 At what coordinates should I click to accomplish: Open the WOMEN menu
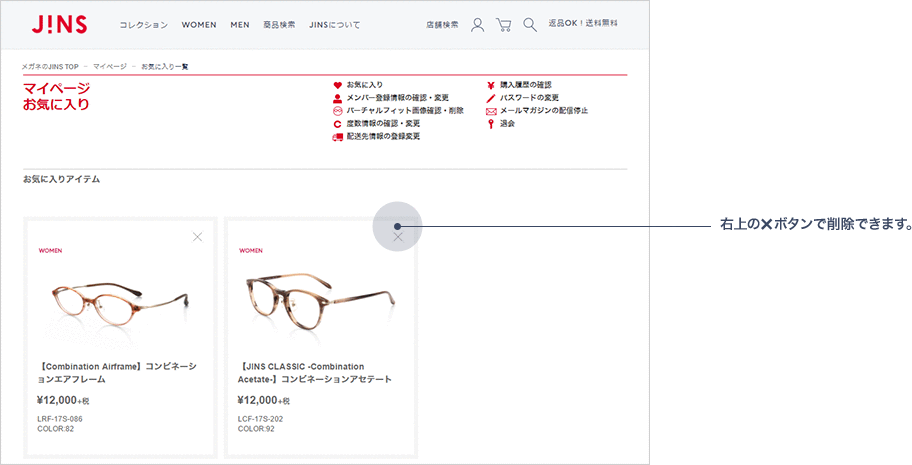(x=199, y=25)
